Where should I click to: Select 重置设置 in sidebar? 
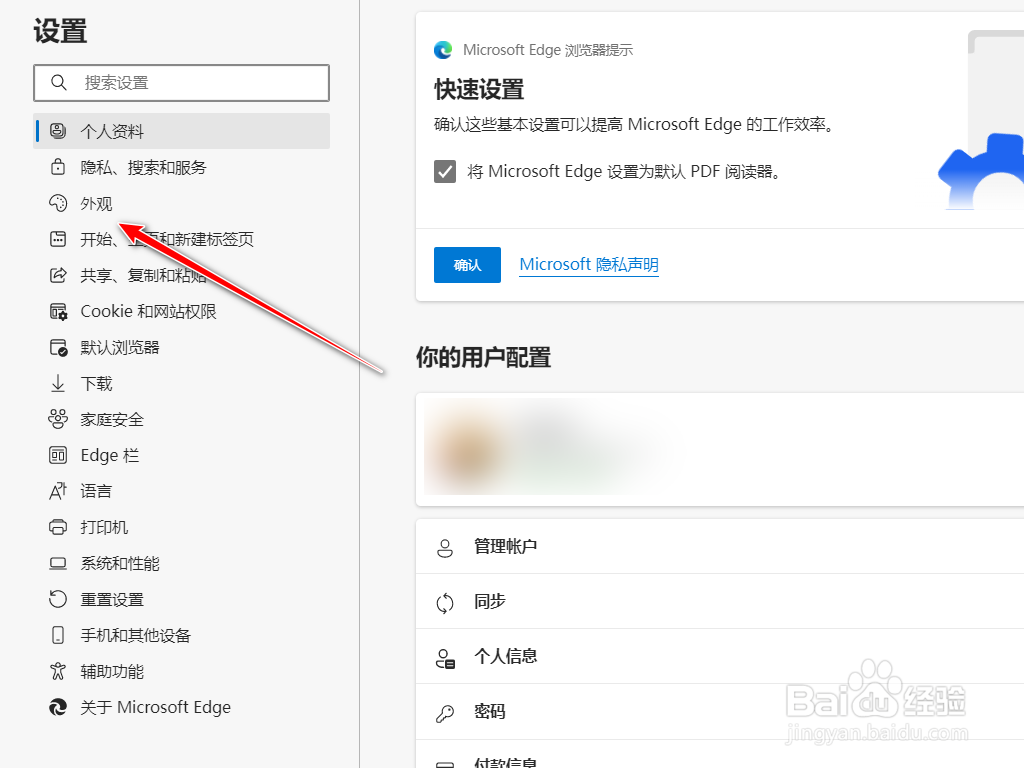182,599
